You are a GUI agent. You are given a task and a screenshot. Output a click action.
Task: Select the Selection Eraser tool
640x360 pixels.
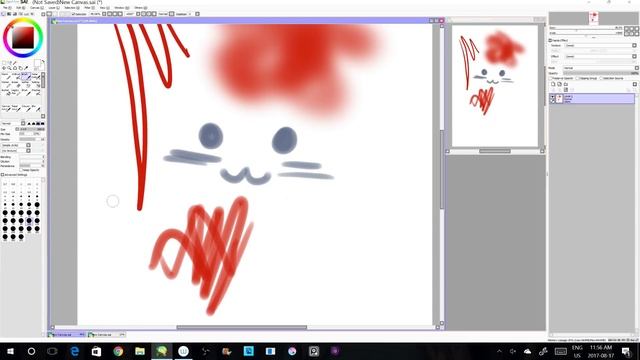pyautogui.click(x=36, y=84)
